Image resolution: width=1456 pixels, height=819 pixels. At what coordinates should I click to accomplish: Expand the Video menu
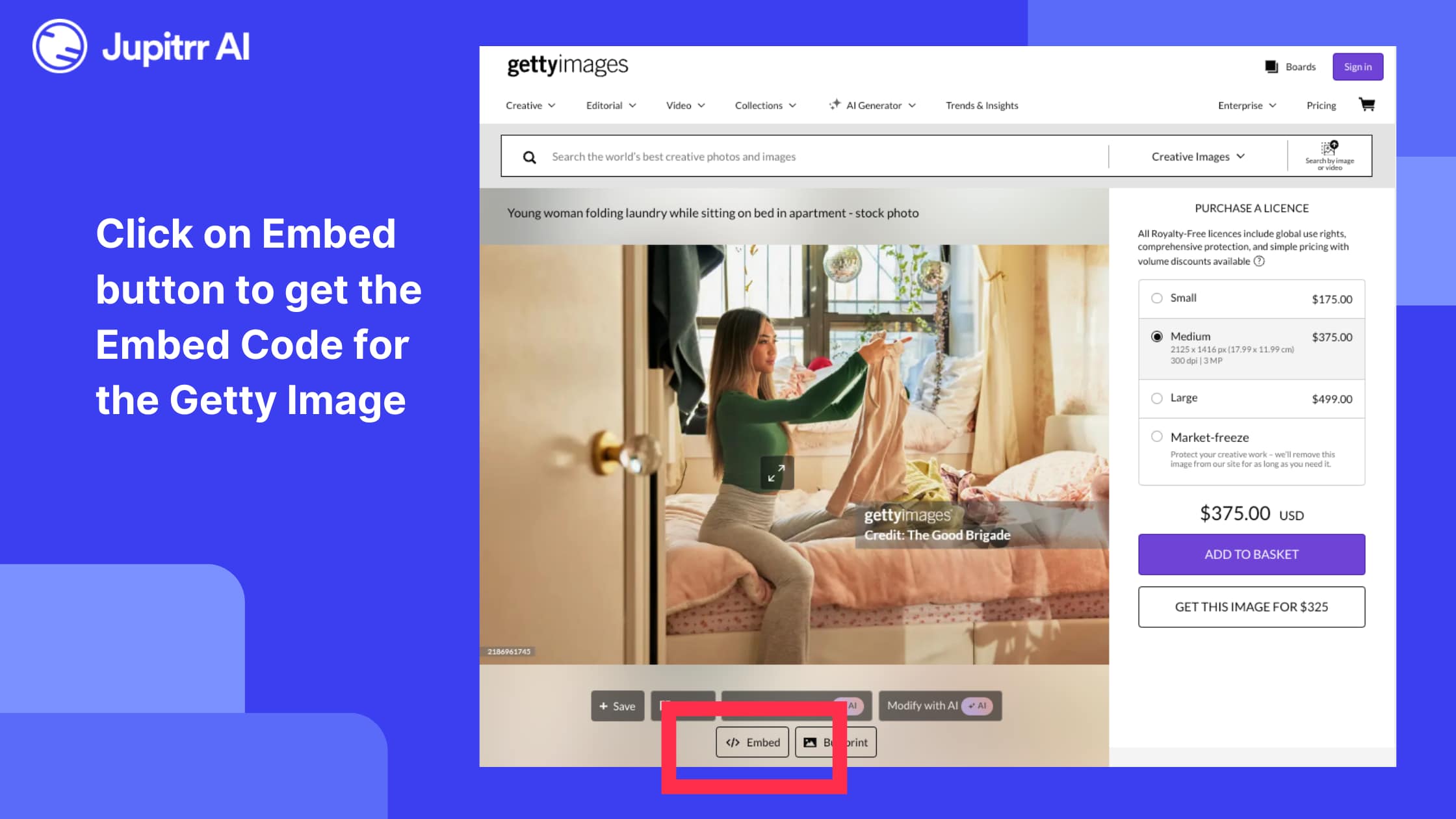pyautogui.click(x=685, y=105)
